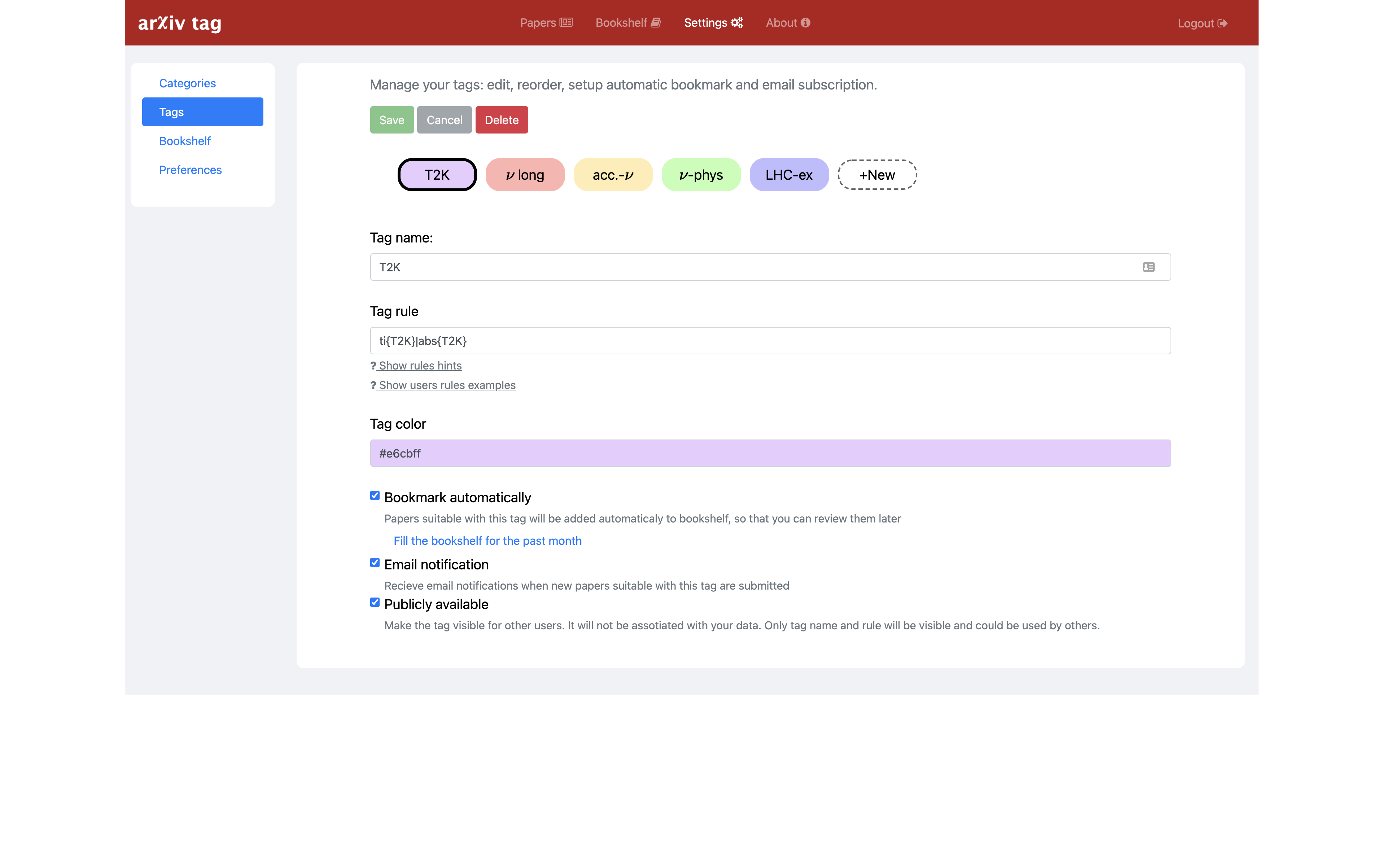Click contact card icon in Tag name field
This screenshot has width=1400, height=866.
(x=1148, y=267)
